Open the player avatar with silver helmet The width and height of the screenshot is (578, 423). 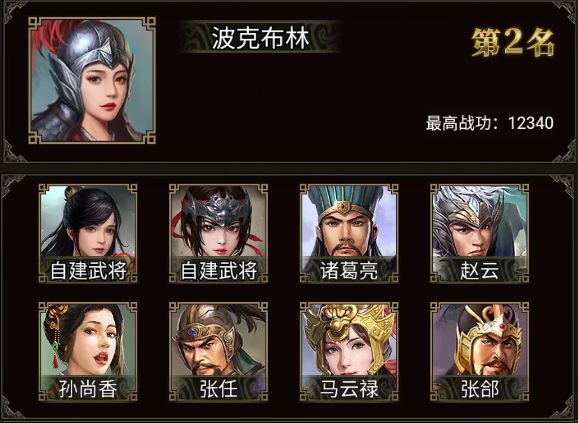point(92,80)
